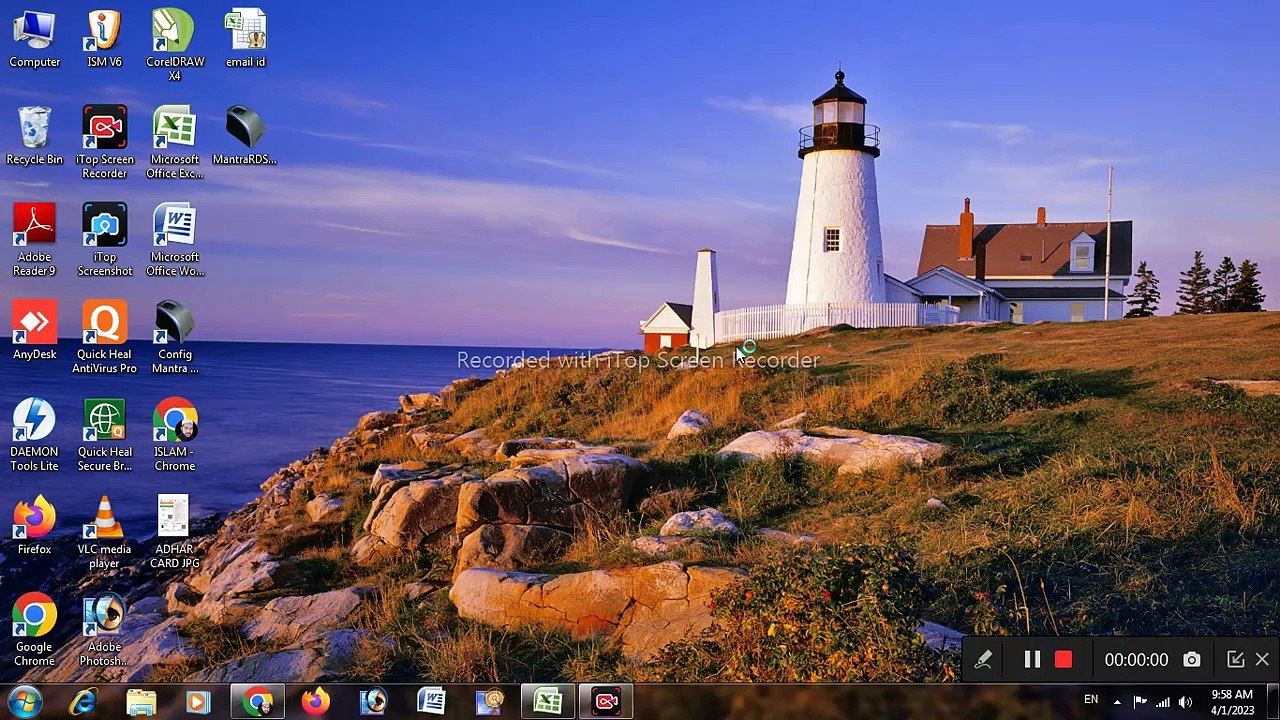Open Windows Media Player from taskbar

(198, 702)
